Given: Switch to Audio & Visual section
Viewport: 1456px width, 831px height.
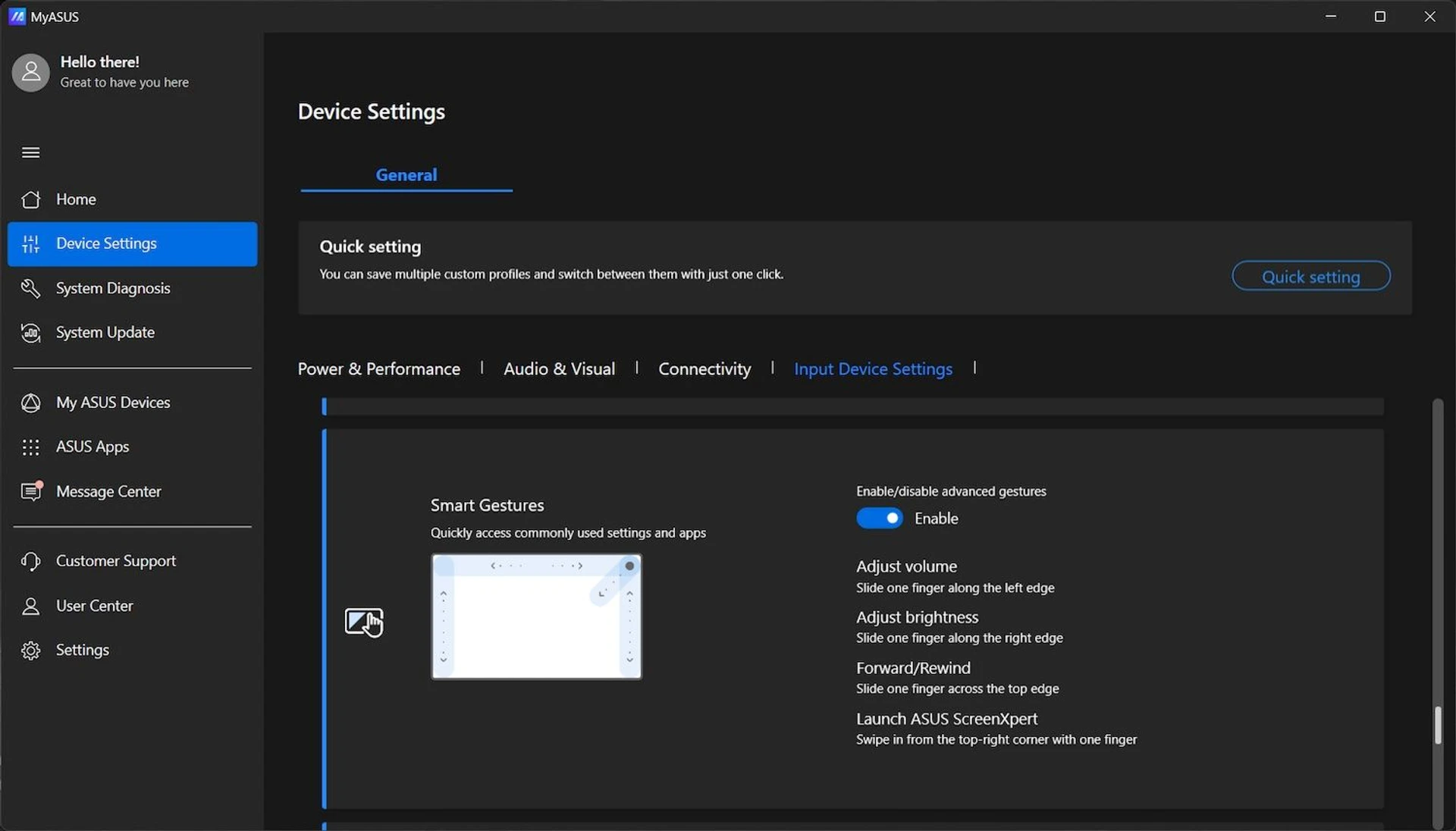Looking at the screenshot, I should [559, 368].
